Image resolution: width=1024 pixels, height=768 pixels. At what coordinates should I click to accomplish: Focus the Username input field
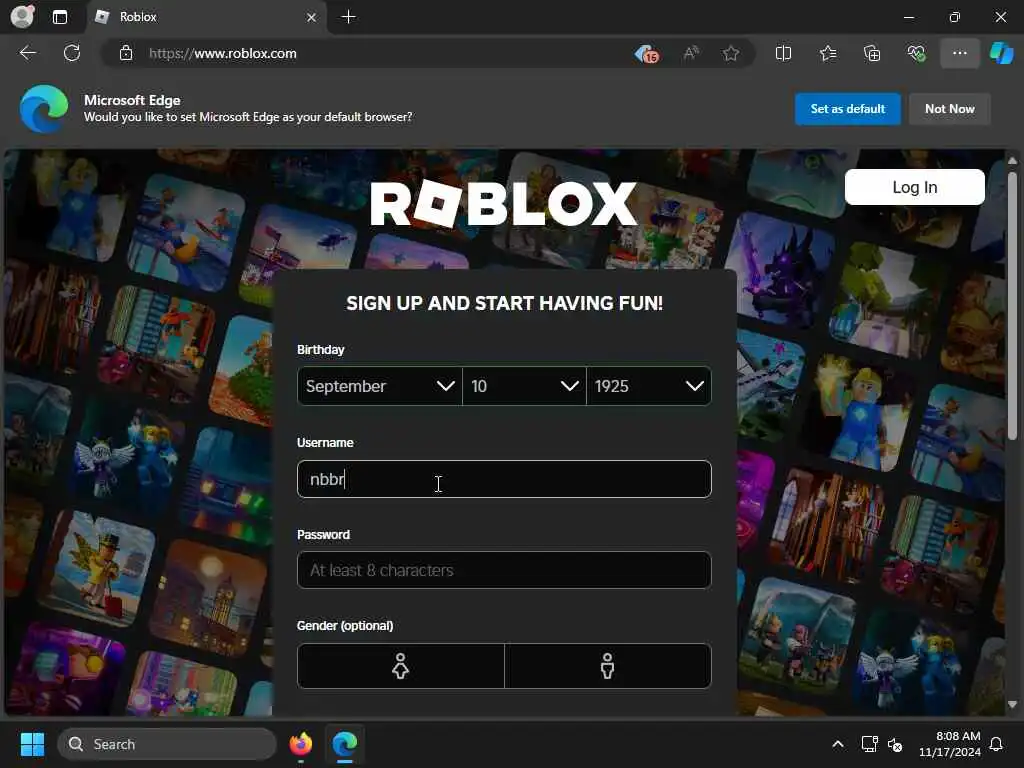[x=504, y=479]
